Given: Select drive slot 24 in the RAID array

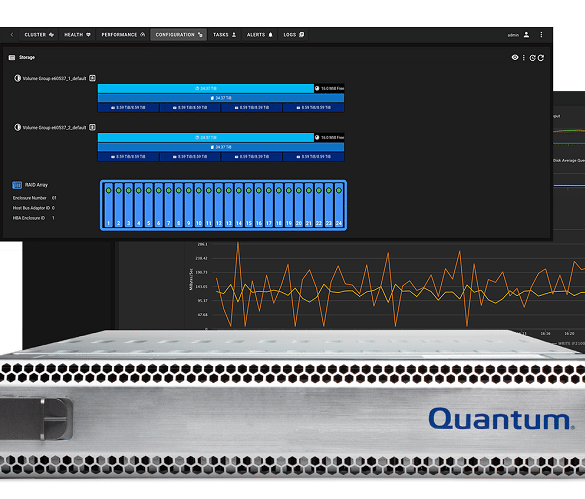Looking at the screenshot, I should pyautogui.click(x=339, y=205).
